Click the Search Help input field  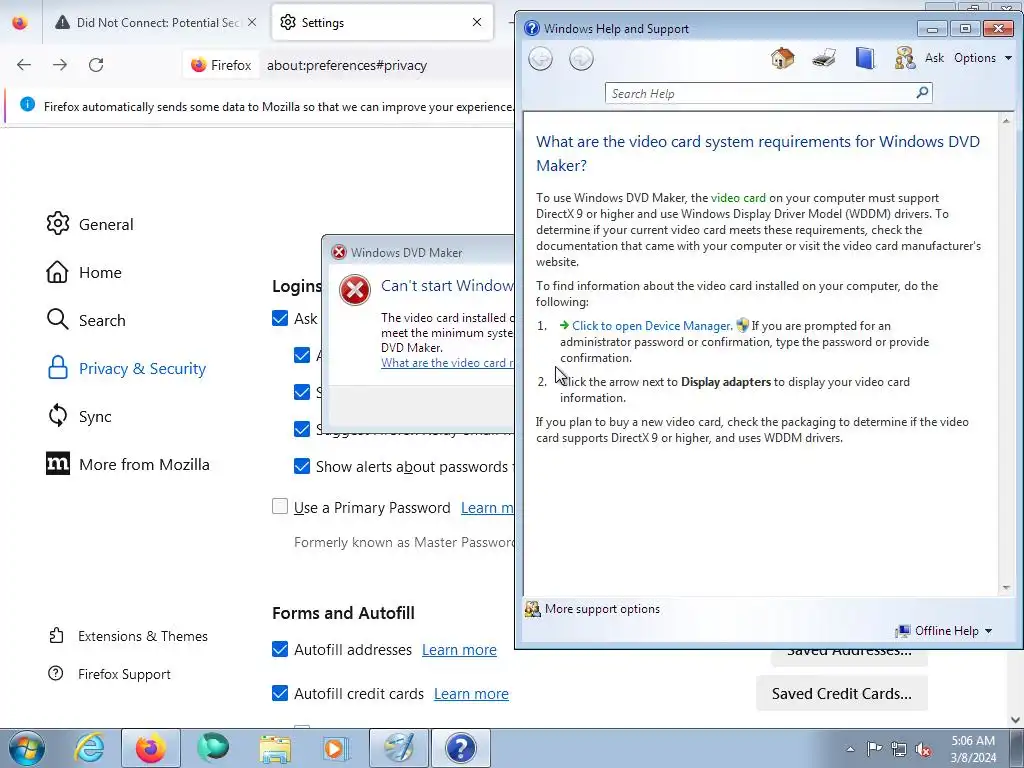coord(761,93)
